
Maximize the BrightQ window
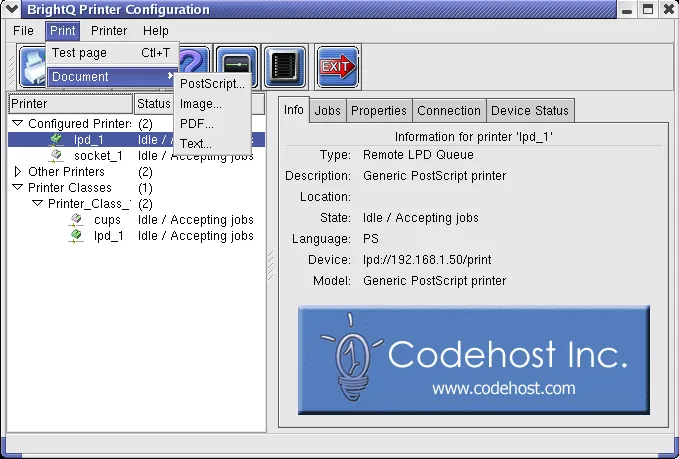pos(648,10)
